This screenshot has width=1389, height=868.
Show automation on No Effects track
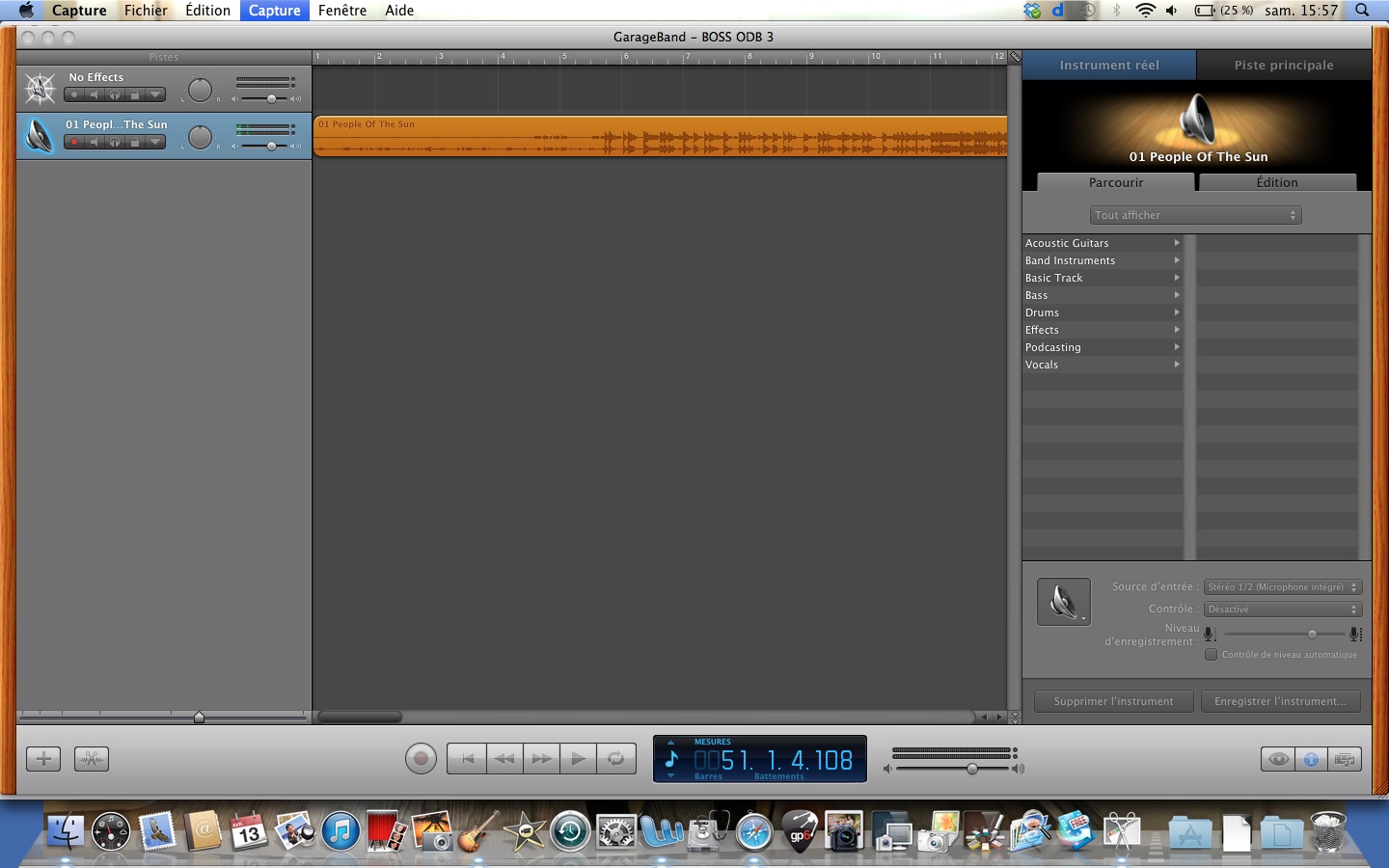[x=155, y=95]
